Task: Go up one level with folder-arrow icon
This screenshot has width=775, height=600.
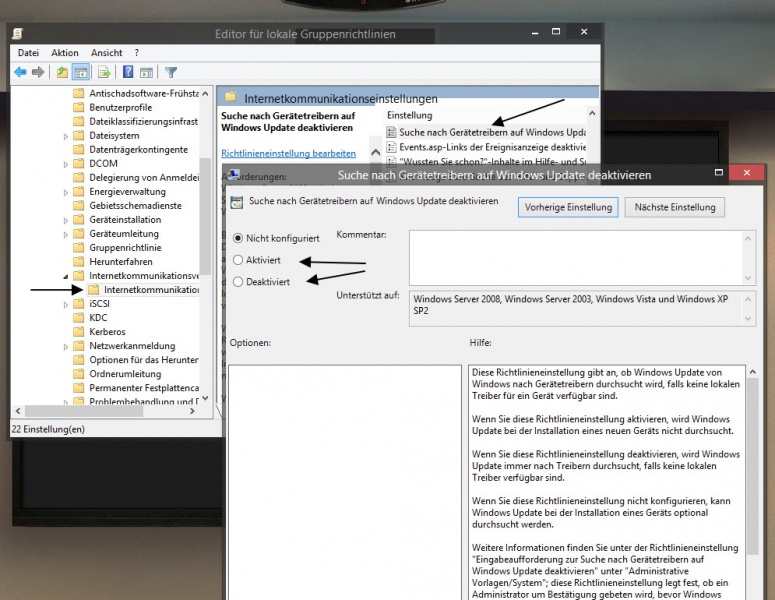Action: tap(62, 72)
